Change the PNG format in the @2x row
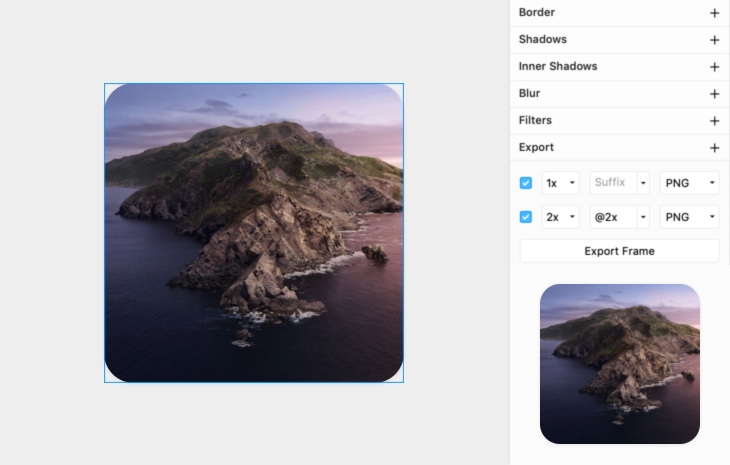The image size is (730, 465). (690, 217)
